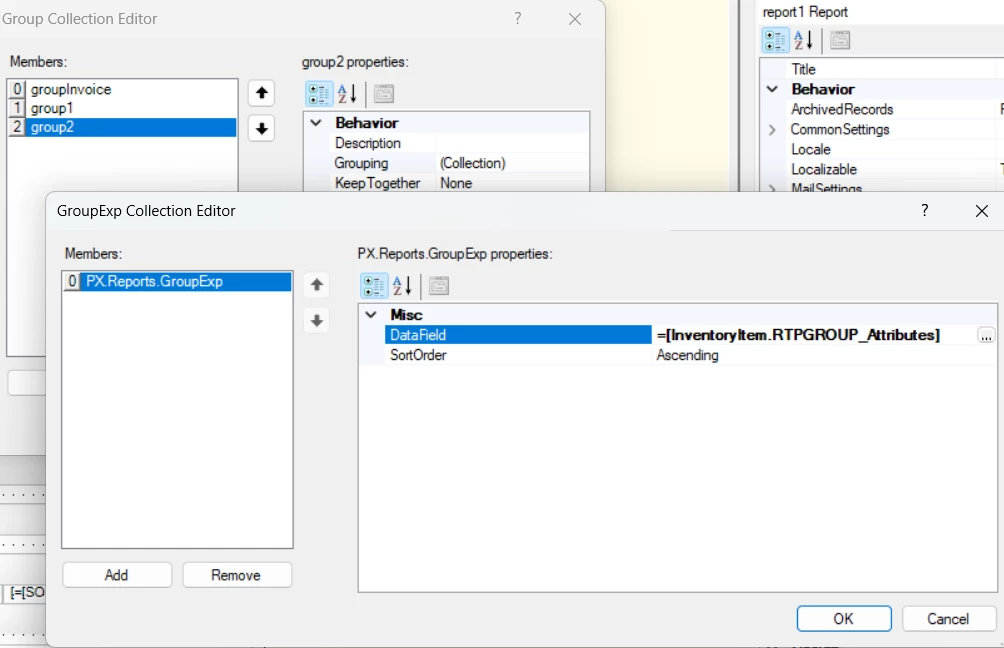The image size is (1004, 648).
Task: Click Categorized icon in report1 Report panel
Action: click(x=775, y=40)
